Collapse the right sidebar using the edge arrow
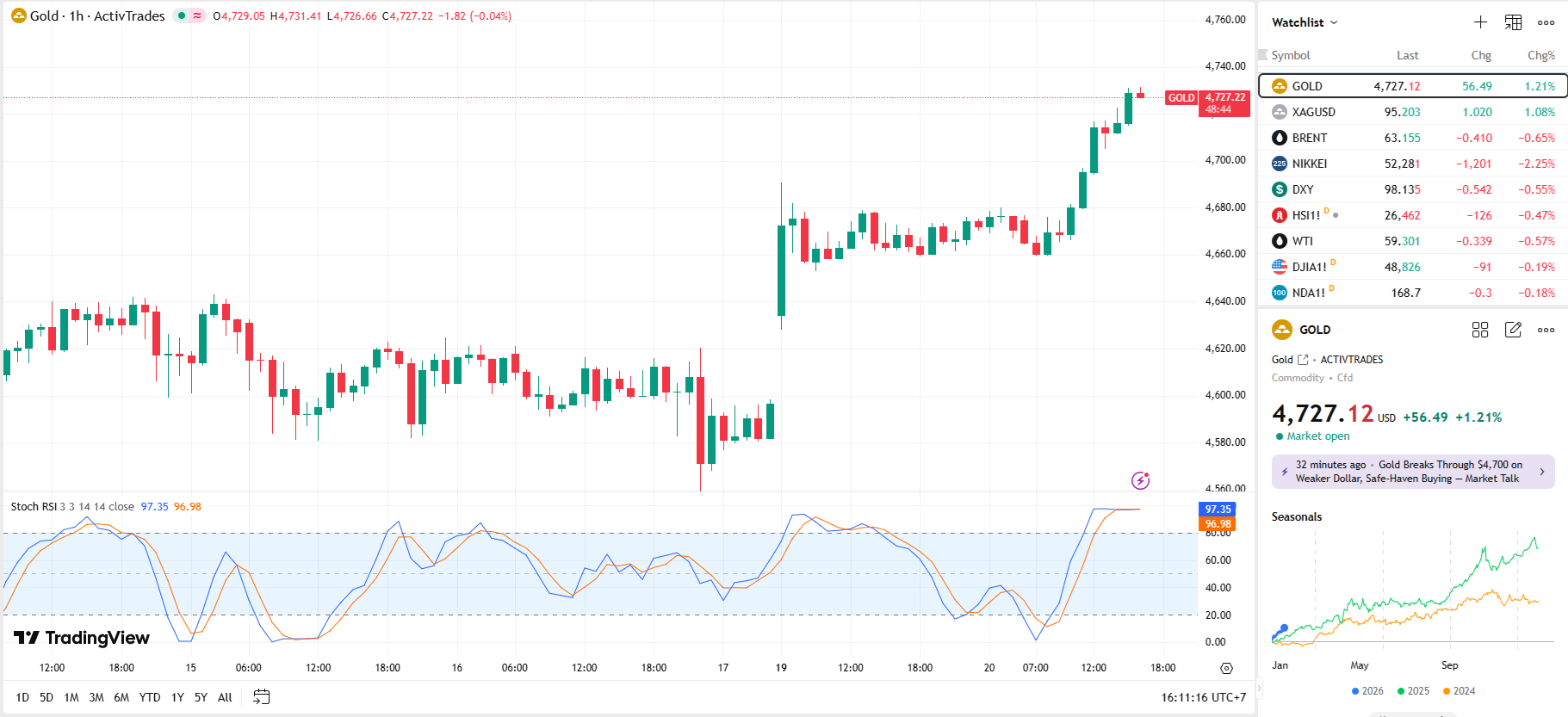 click(1258, 687)
